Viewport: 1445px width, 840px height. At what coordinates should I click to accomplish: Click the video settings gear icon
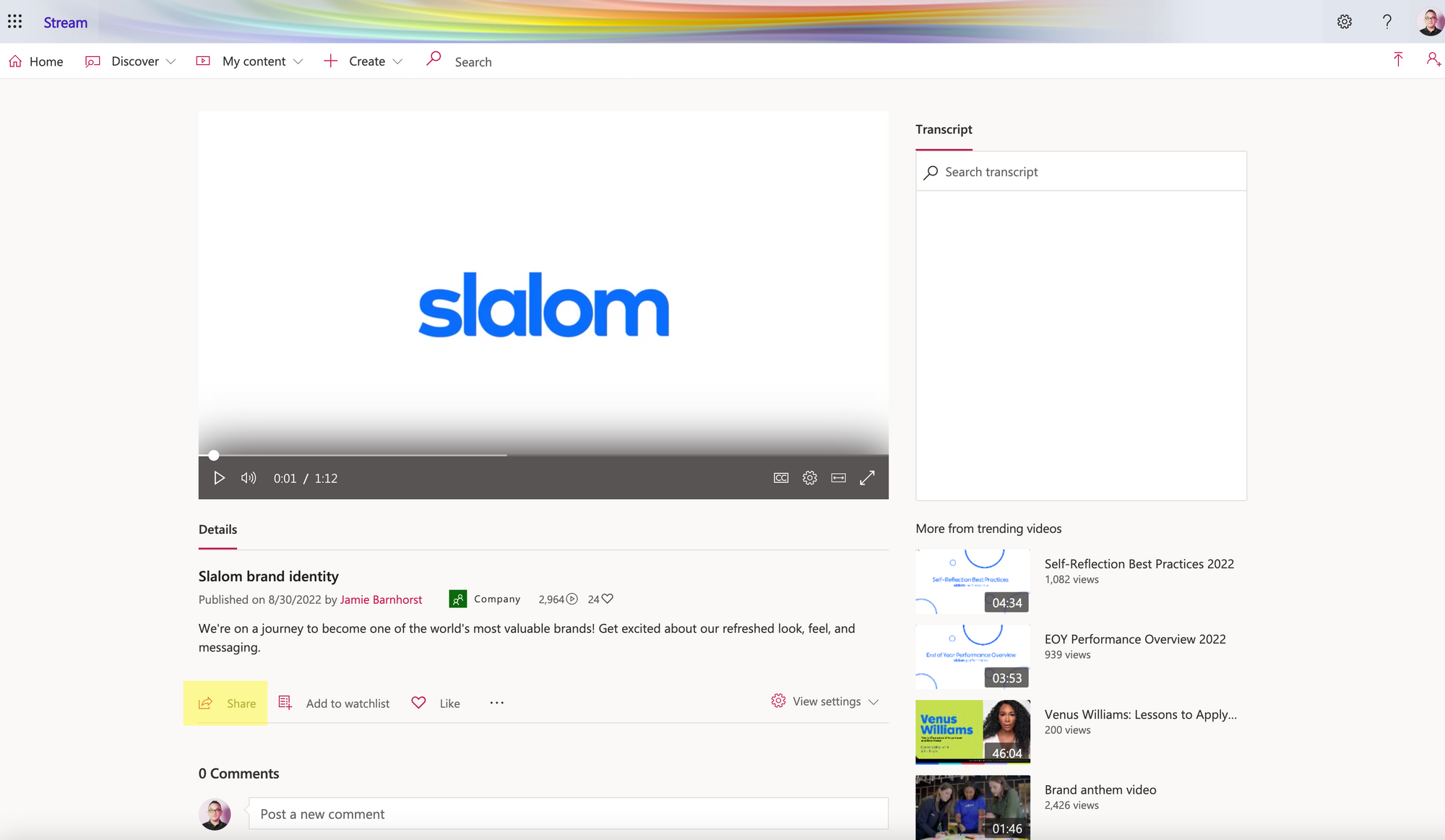(x=810, y=477)
